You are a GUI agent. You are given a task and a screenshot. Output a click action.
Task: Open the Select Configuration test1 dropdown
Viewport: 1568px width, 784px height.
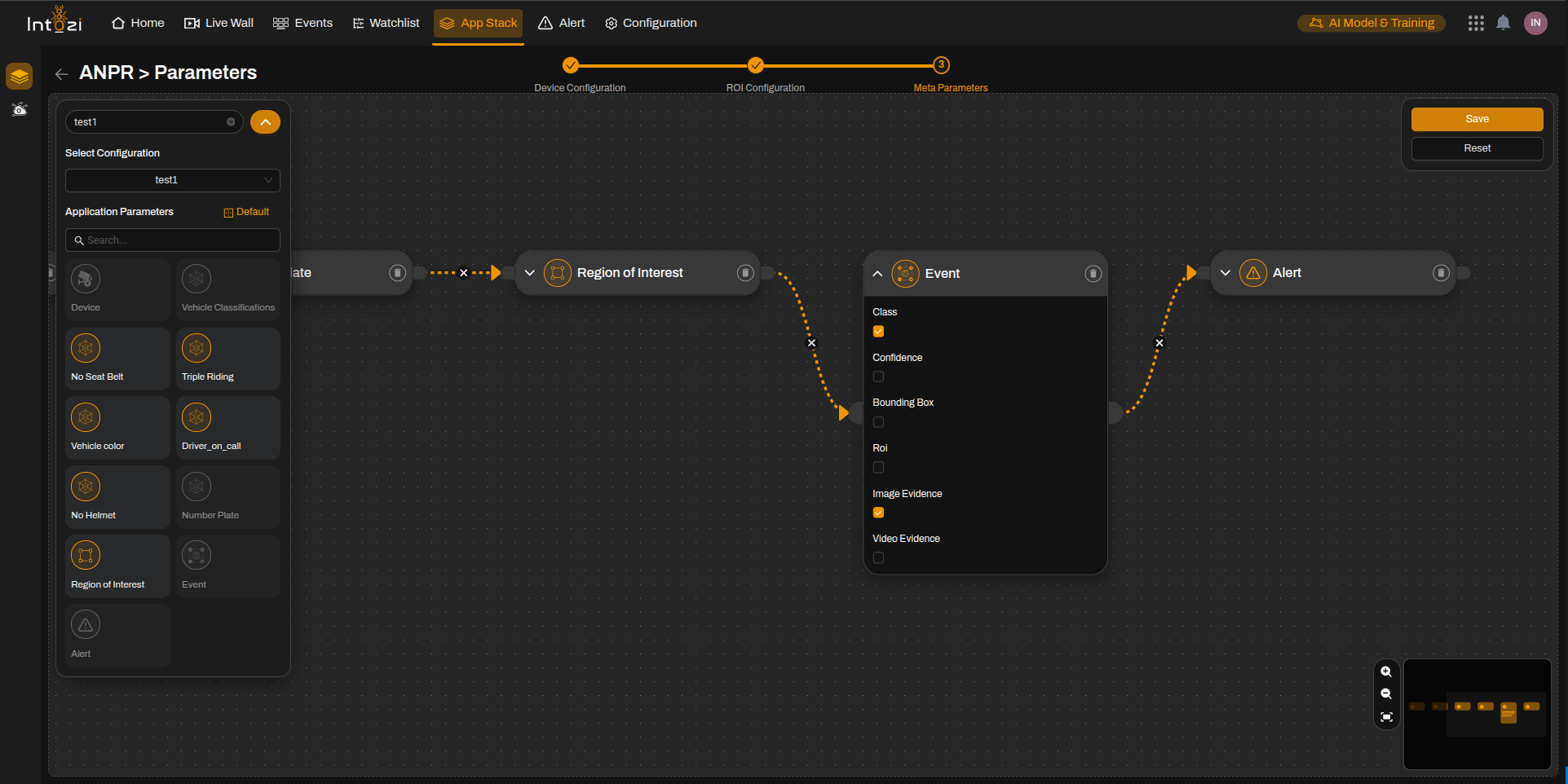(173, 180)
